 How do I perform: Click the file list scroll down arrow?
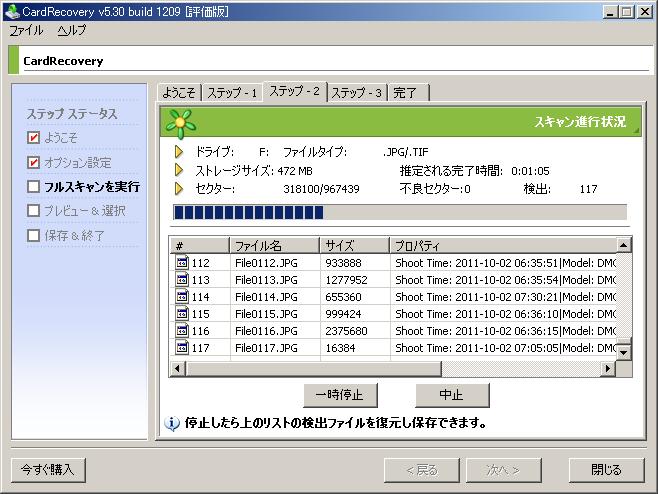[x=624, y=353]
